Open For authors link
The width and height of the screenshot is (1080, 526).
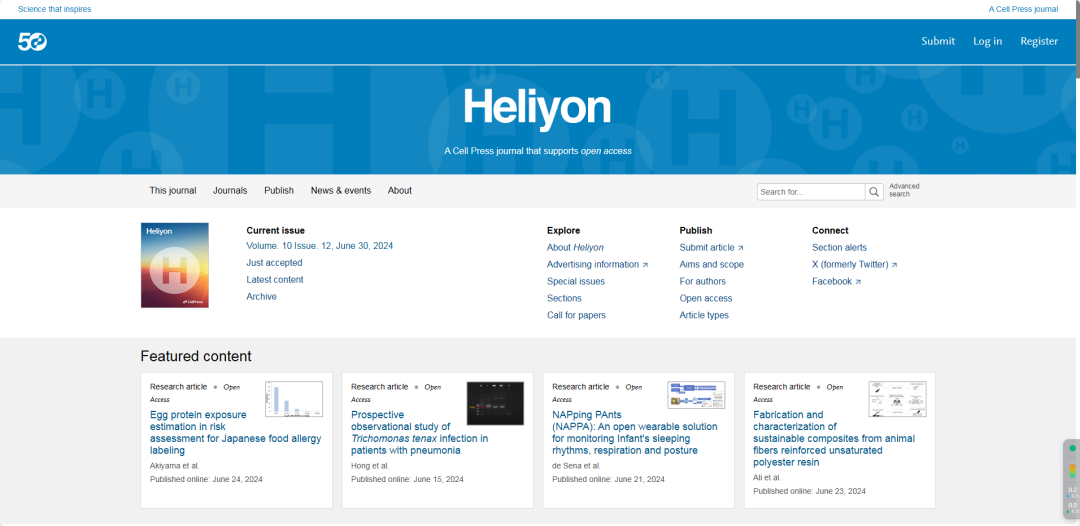pos(703,282)
